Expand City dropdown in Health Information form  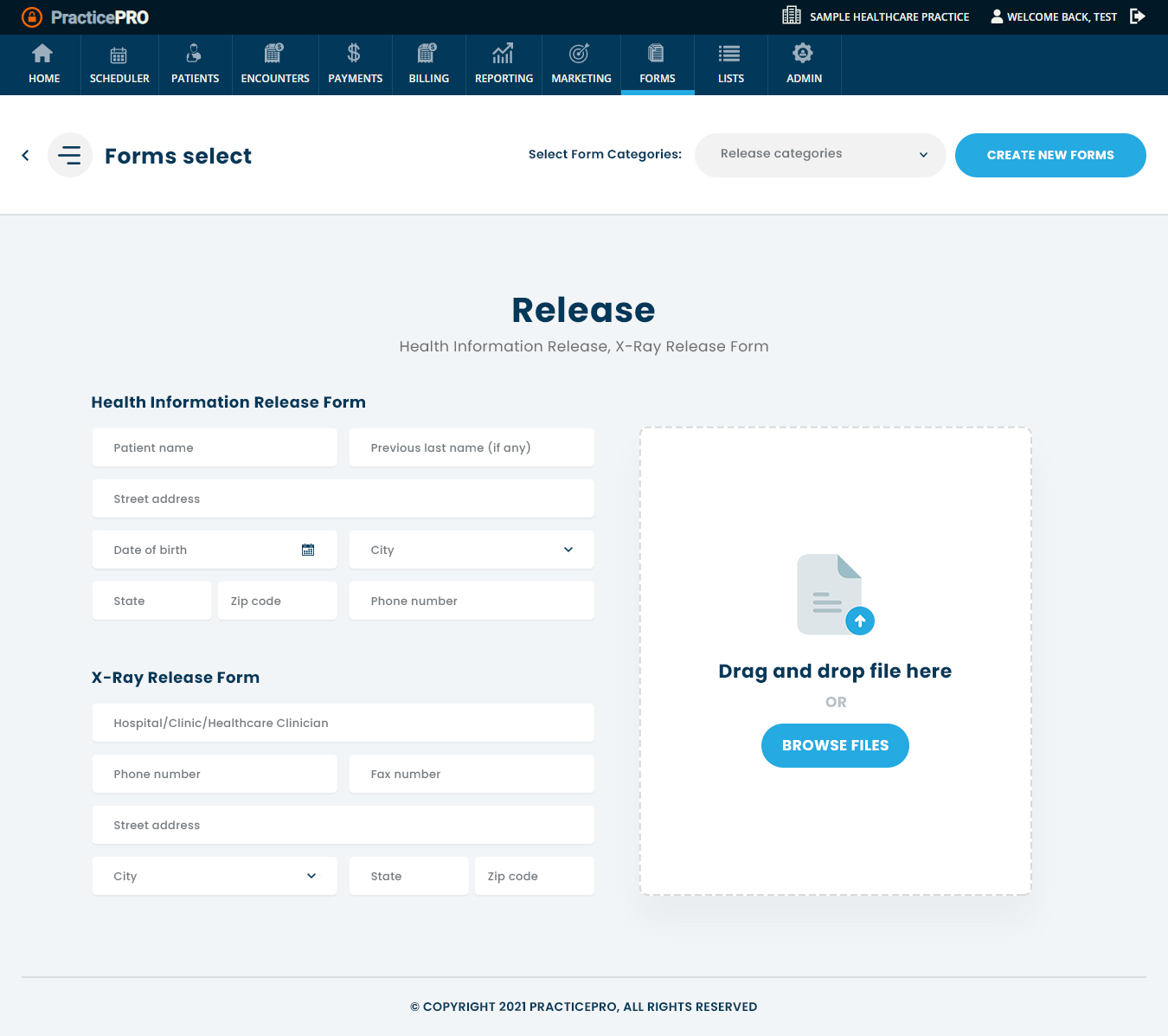[568, 550]
